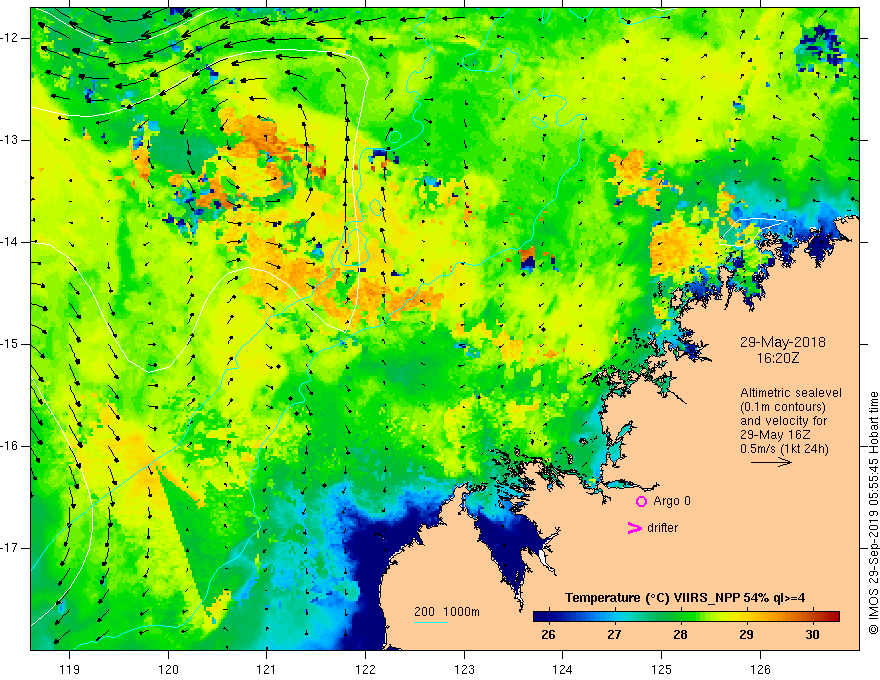Click the magenta Argo circle legend marker
The height and width of the screenshot is (680, 880).
coord(641,501)
